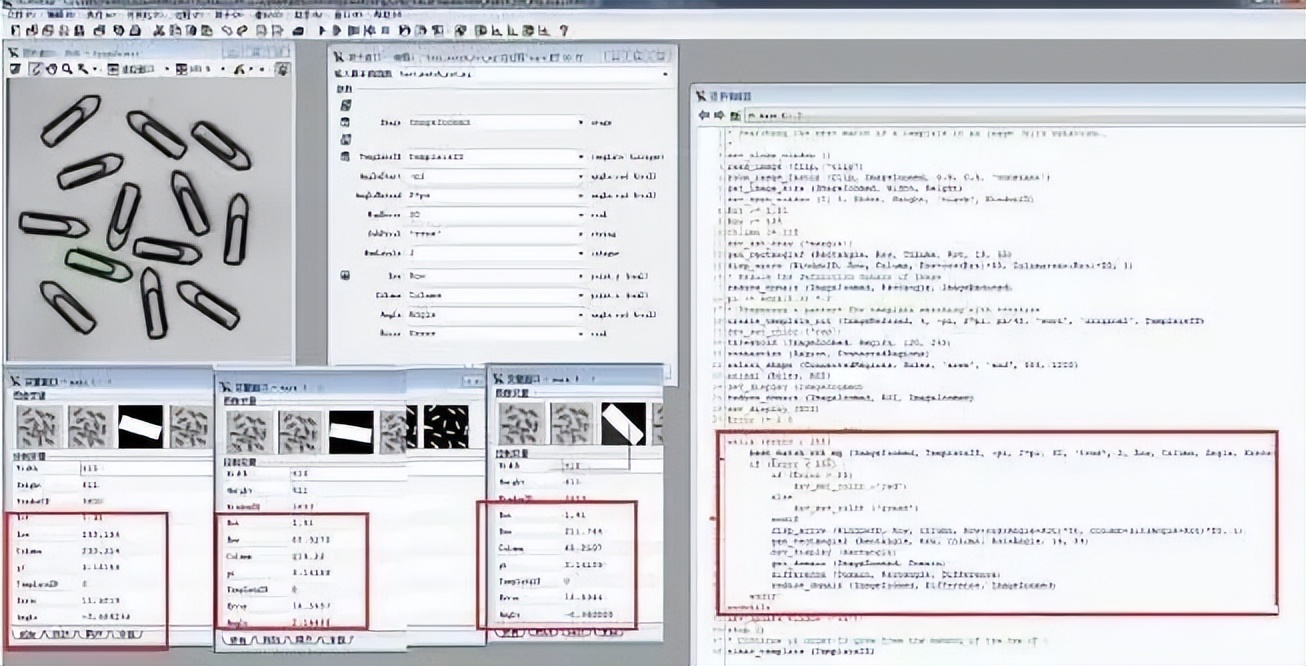Screen dimensions: 1306x666
Task: Click rotated rectangle thumbnail in rightmost variable window
Action: click(623, 424)
